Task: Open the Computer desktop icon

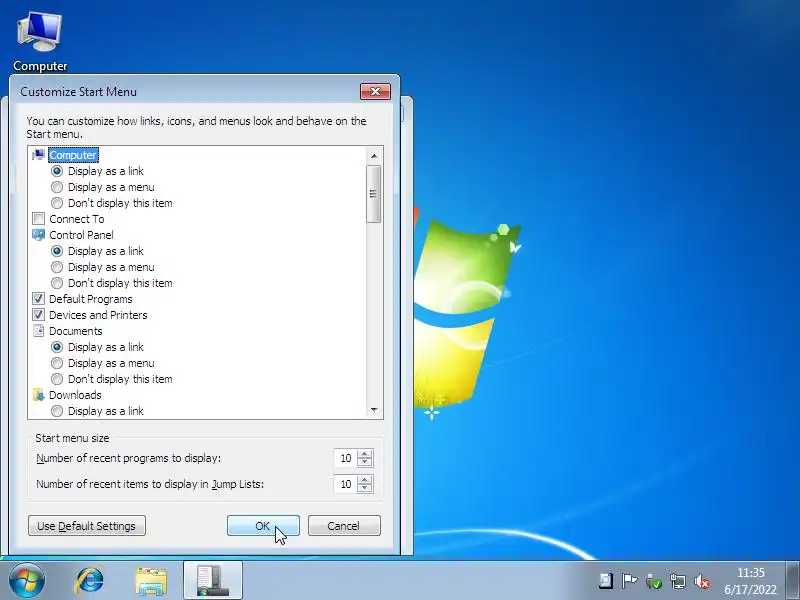Action: 40,42
